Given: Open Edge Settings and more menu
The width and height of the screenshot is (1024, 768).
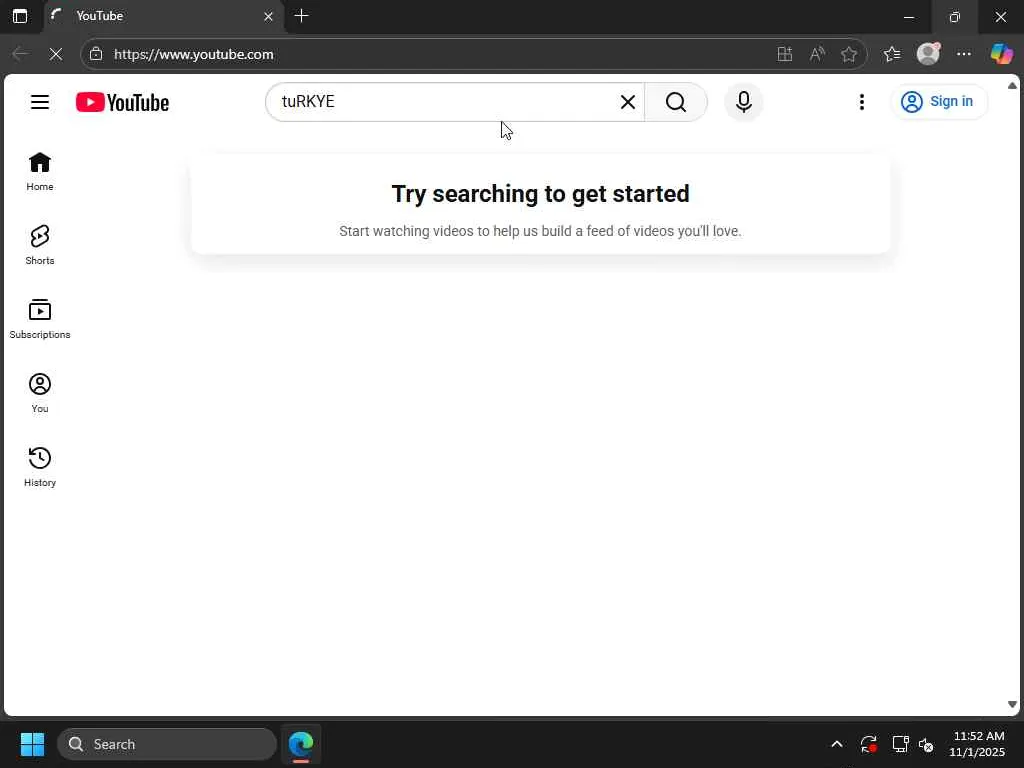Looking at the screenshot, I should [x=964, y=54].
